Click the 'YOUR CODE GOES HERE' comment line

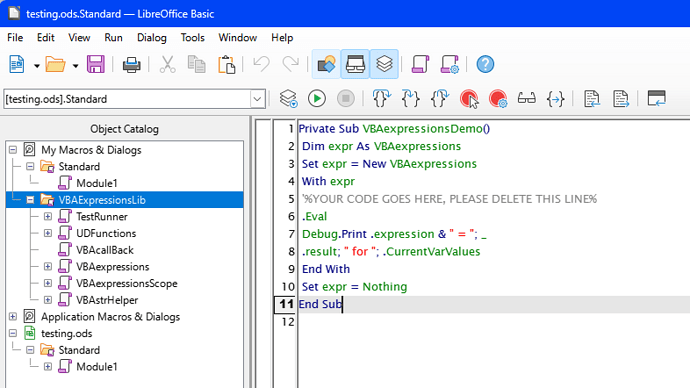449,199
